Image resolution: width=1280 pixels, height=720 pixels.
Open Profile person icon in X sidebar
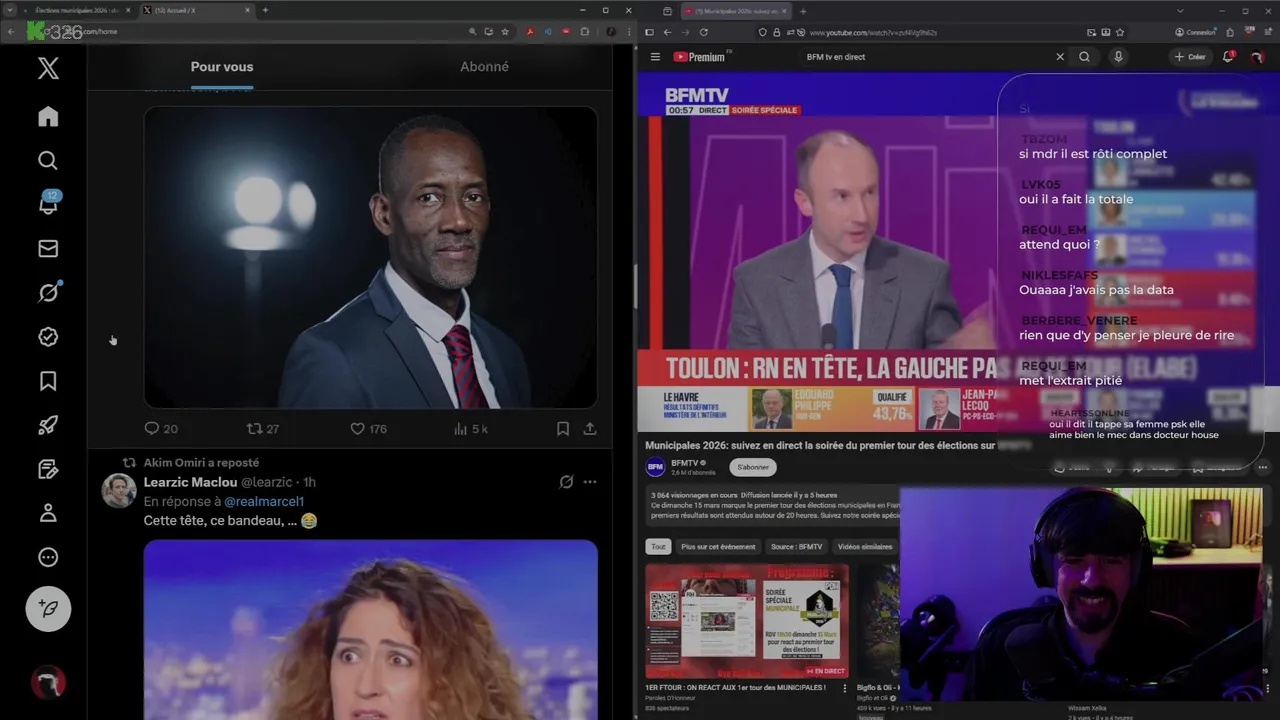[x=48, y=513]
